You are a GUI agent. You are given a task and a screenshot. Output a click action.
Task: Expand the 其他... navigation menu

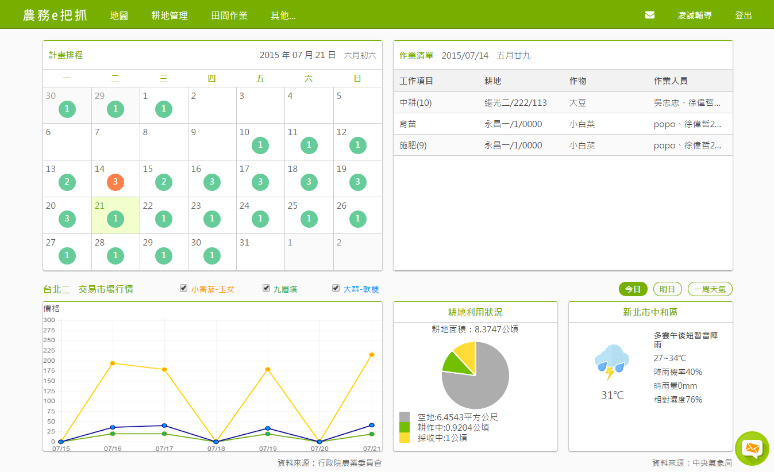point(283,16)
